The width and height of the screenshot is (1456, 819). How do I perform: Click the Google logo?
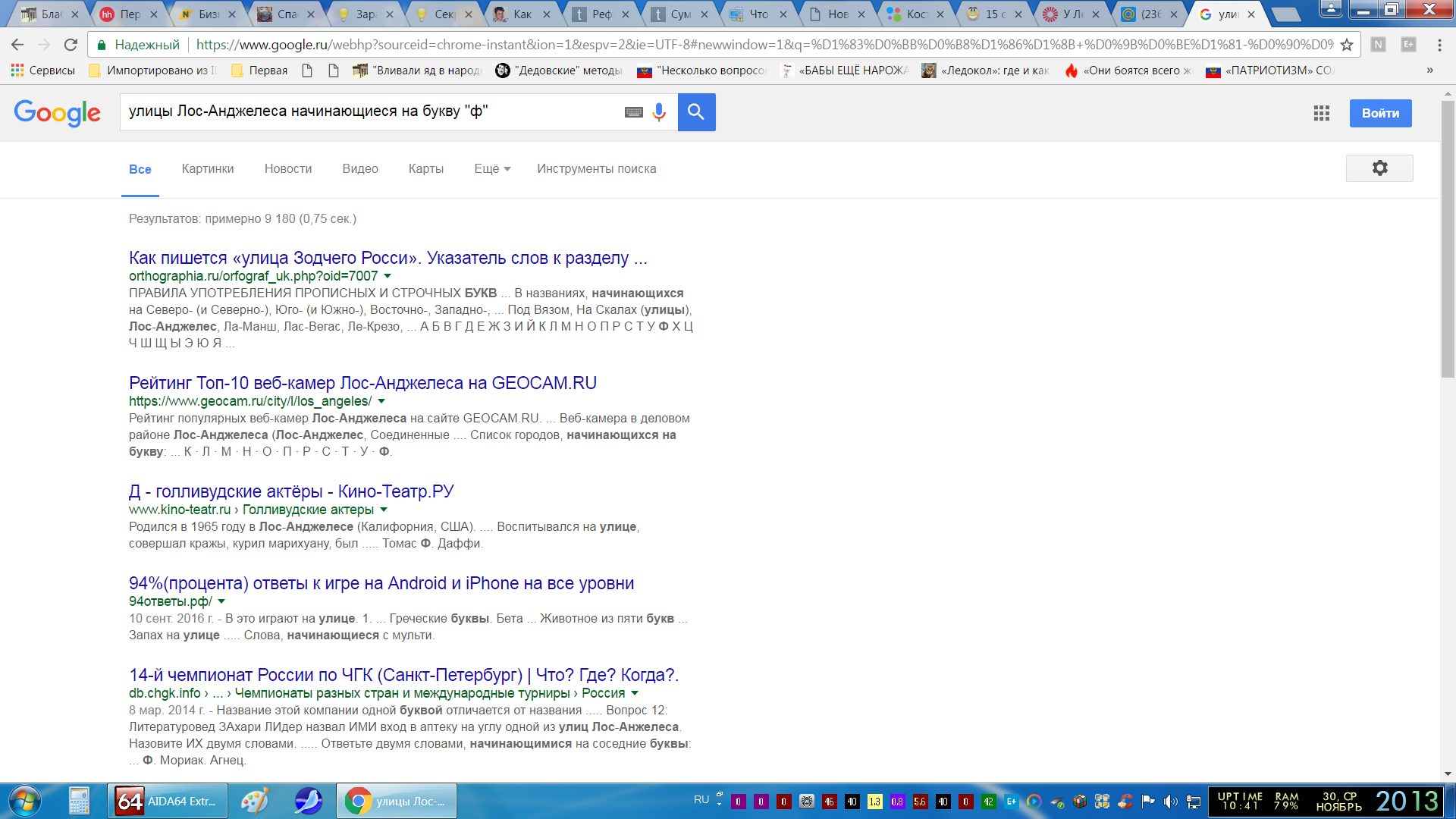57,112
